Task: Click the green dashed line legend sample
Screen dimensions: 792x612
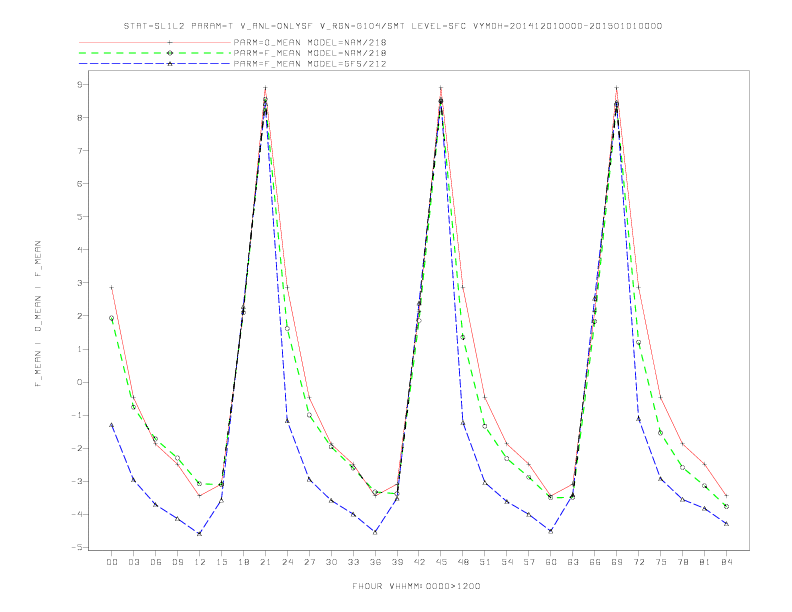Action: click(155, 53)
